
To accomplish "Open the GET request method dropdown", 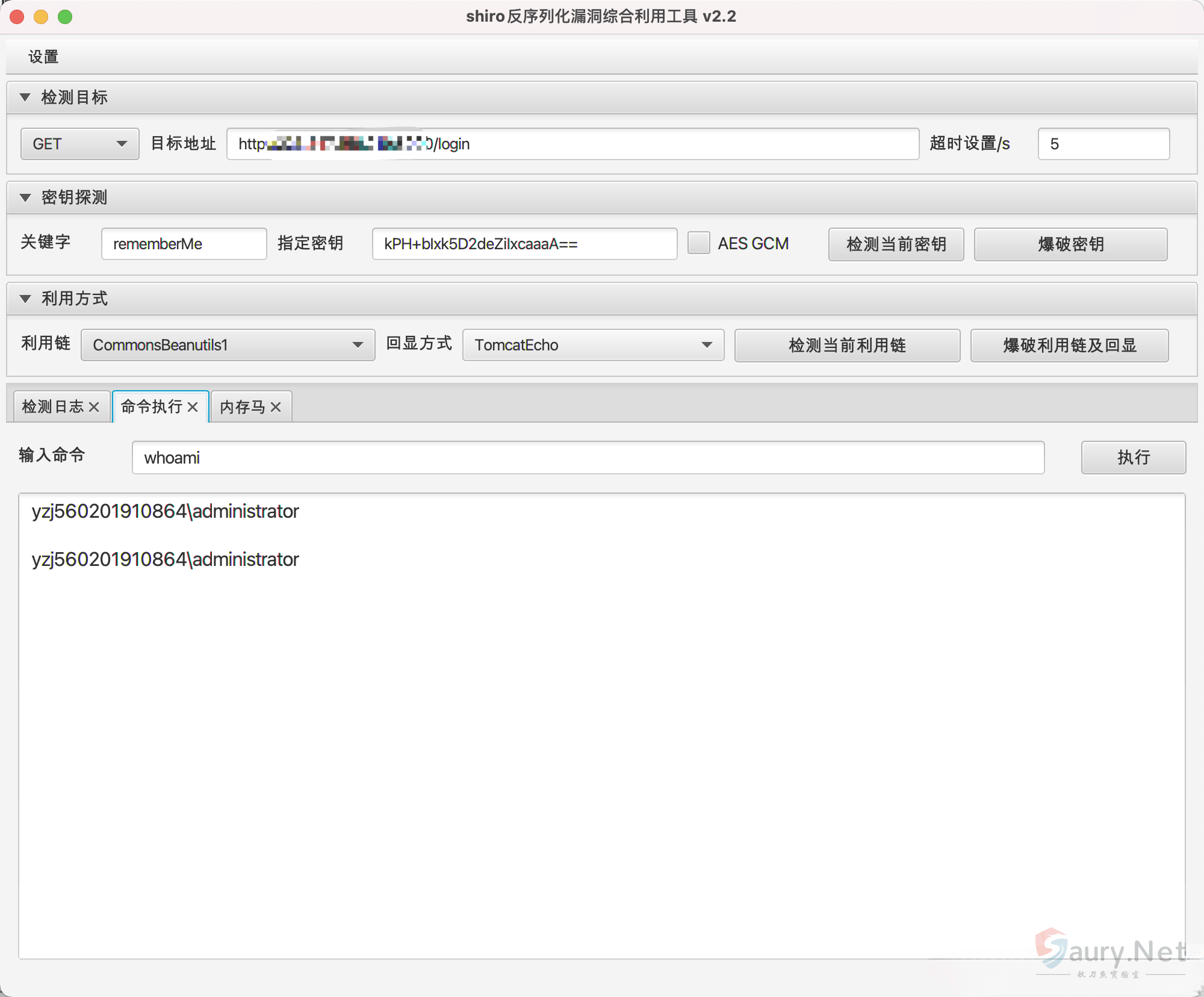I will click(x=79, y=144).
